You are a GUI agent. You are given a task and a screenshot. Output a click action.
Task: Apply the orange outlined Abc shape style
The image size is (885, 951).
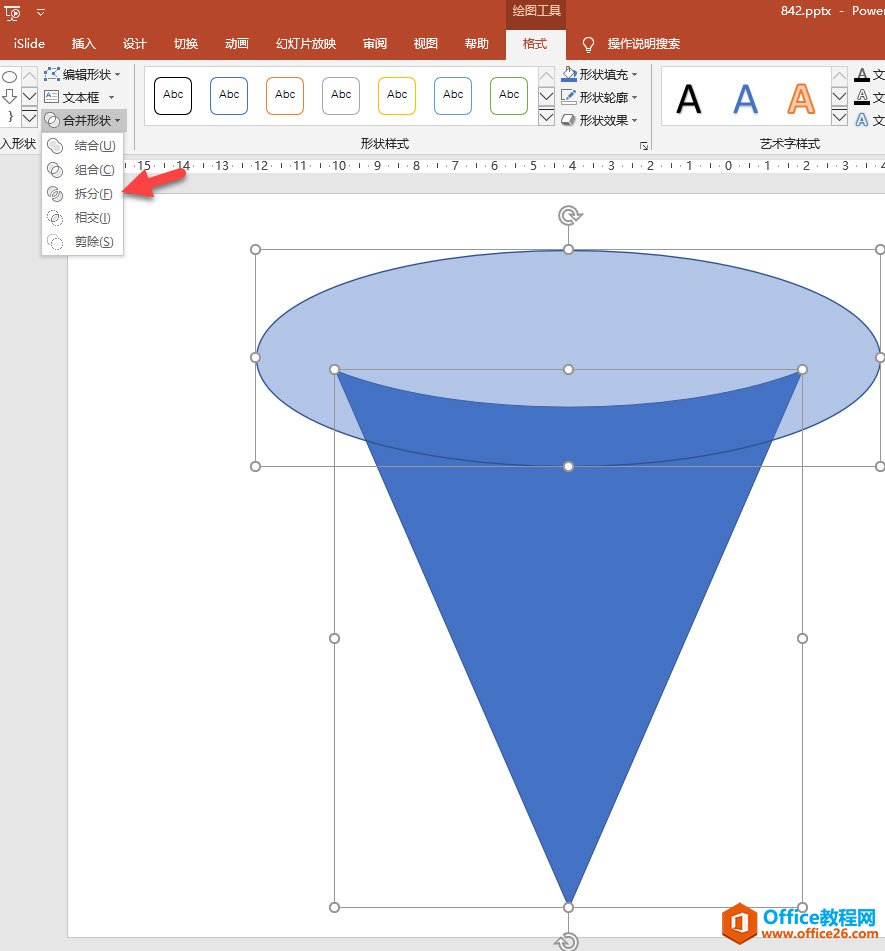coord(285,95)
